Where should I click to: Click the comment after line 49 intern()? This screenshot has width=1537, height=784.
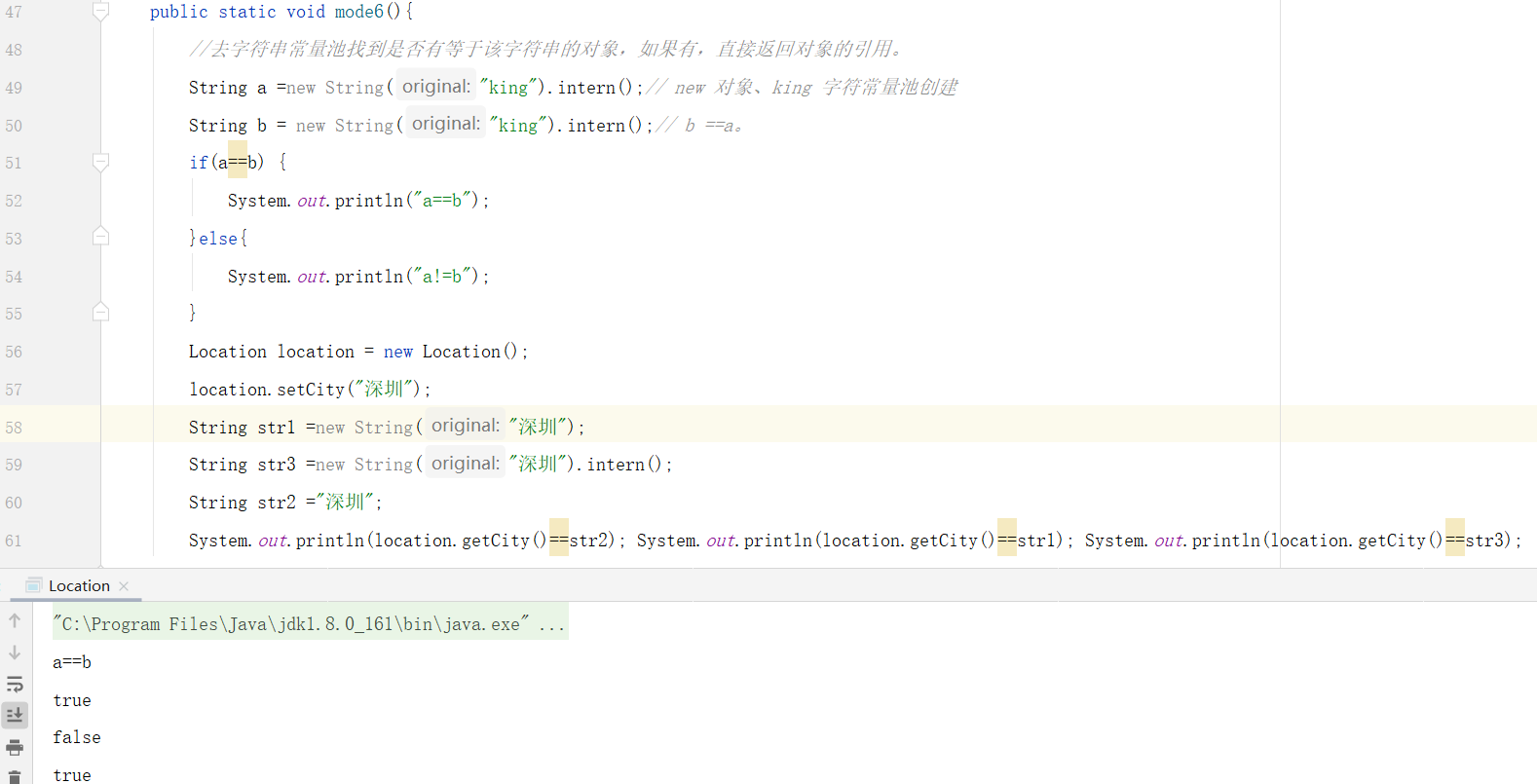[x=803, y=87]
